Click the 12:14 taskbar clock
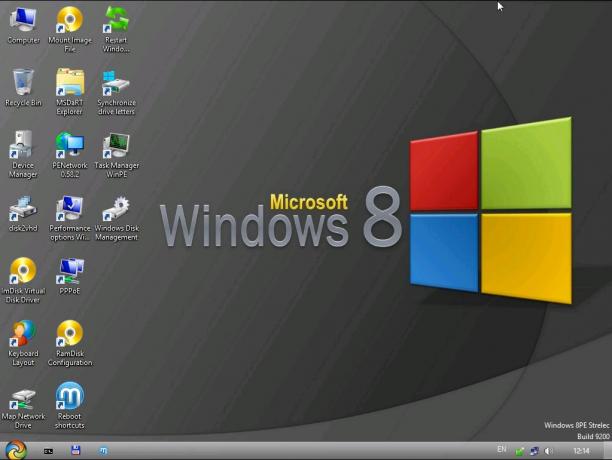The width and height of the screenshot is (612, 460). pyautogui.click(x=581, y=451)
